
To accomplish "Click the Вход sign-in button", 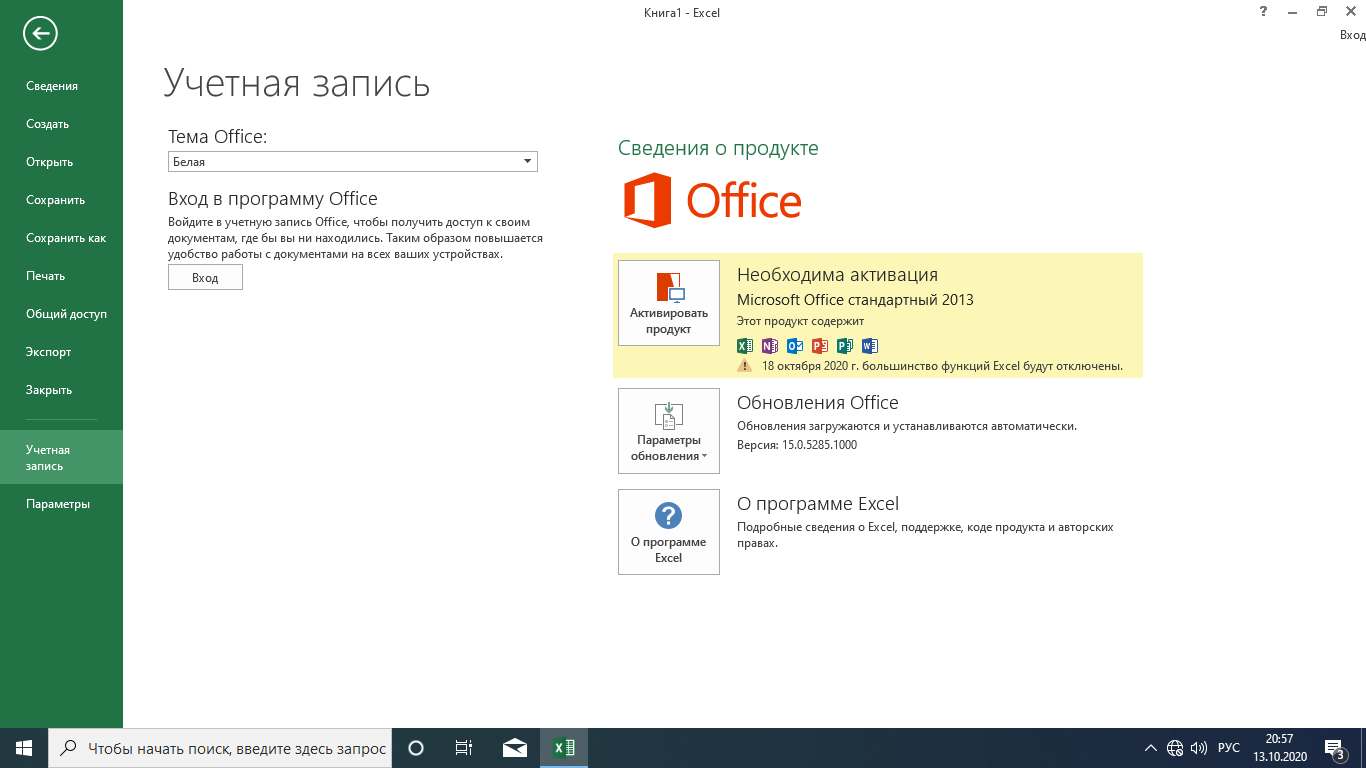I will pyautogui.click(x=205, y=277).
